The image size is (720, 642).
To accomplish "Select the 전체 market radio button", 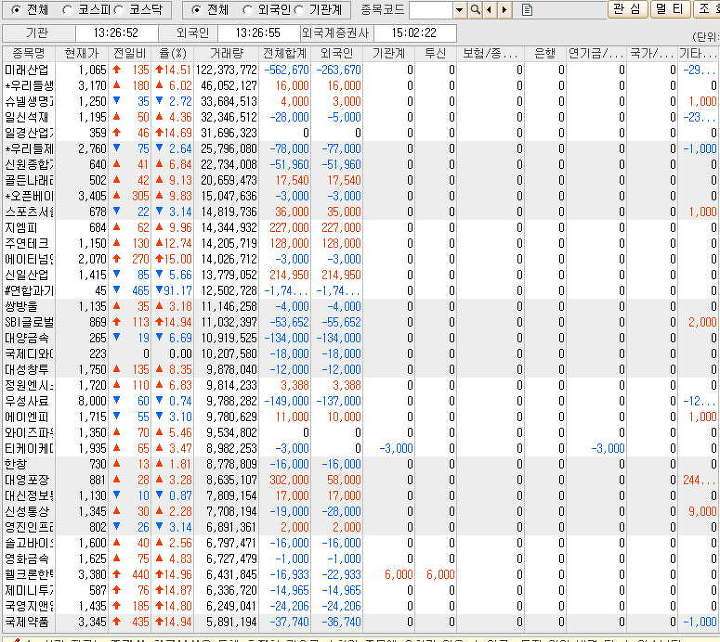I will pos(16,9).
